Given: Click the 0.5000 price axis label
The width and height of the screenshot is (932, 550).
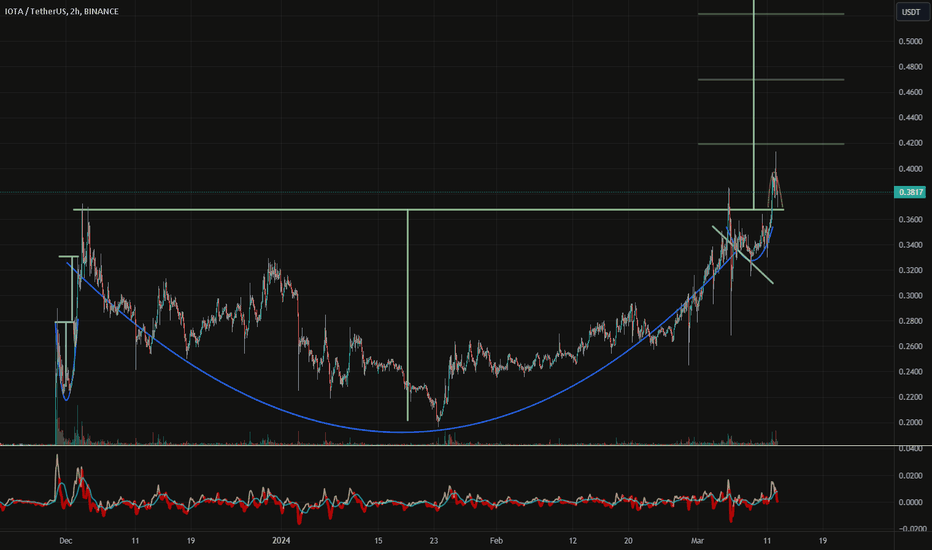Looking at the screenshot, I should [911, 42].
